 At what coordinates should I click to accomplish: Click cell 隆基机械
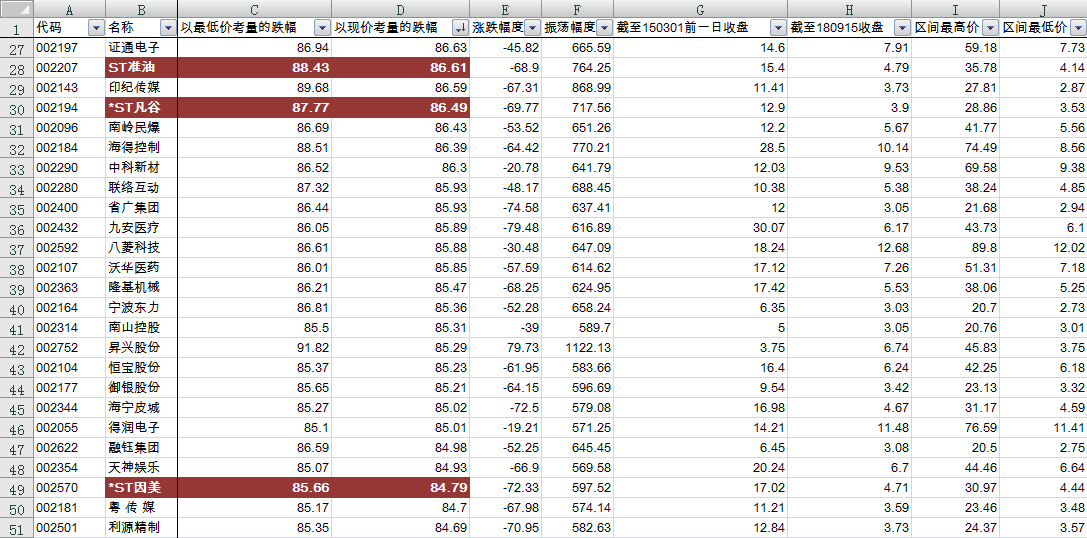click(141, 288)
